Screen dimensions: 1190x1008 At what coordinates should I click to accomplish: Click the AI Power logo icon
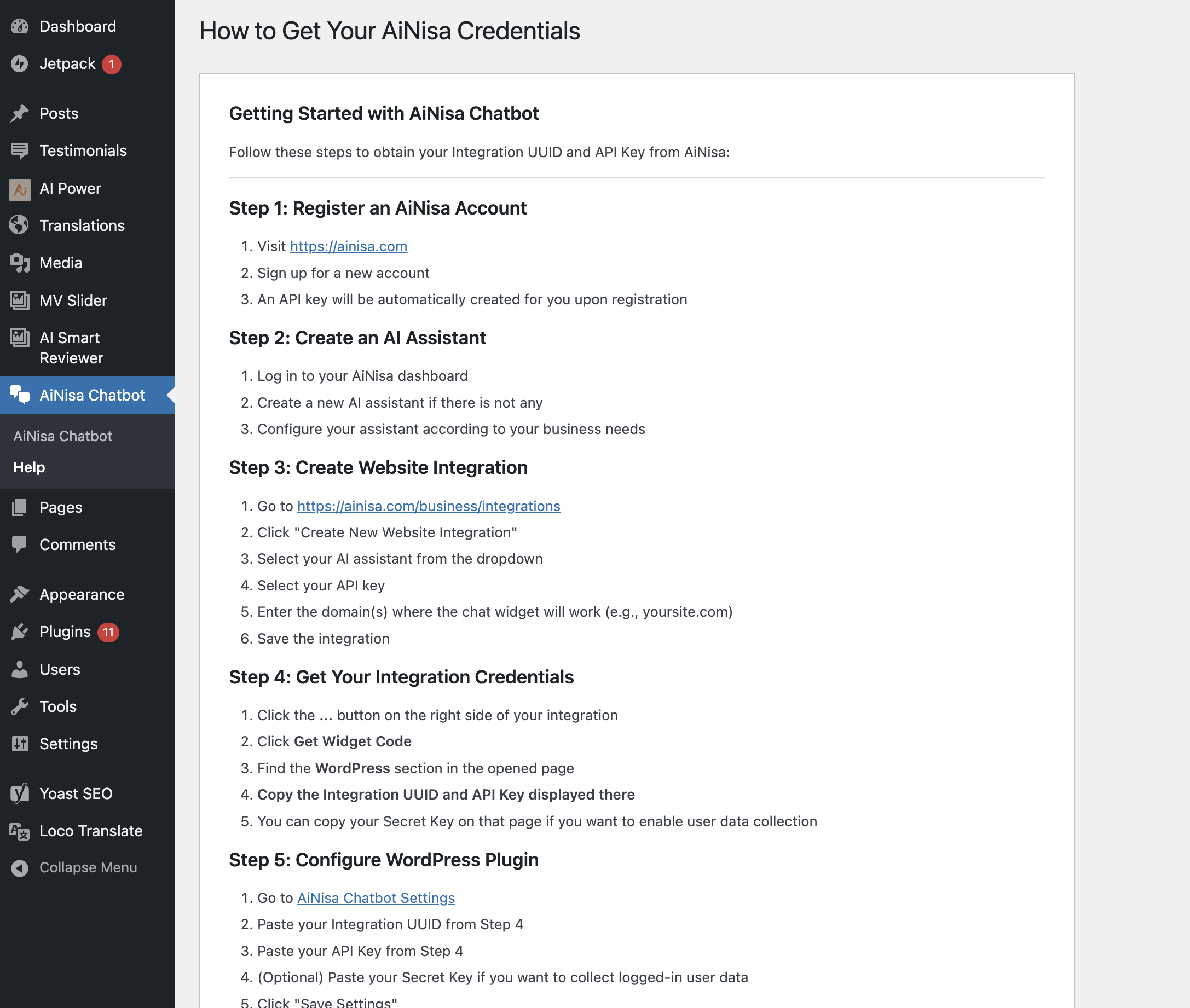pos(20,189)
